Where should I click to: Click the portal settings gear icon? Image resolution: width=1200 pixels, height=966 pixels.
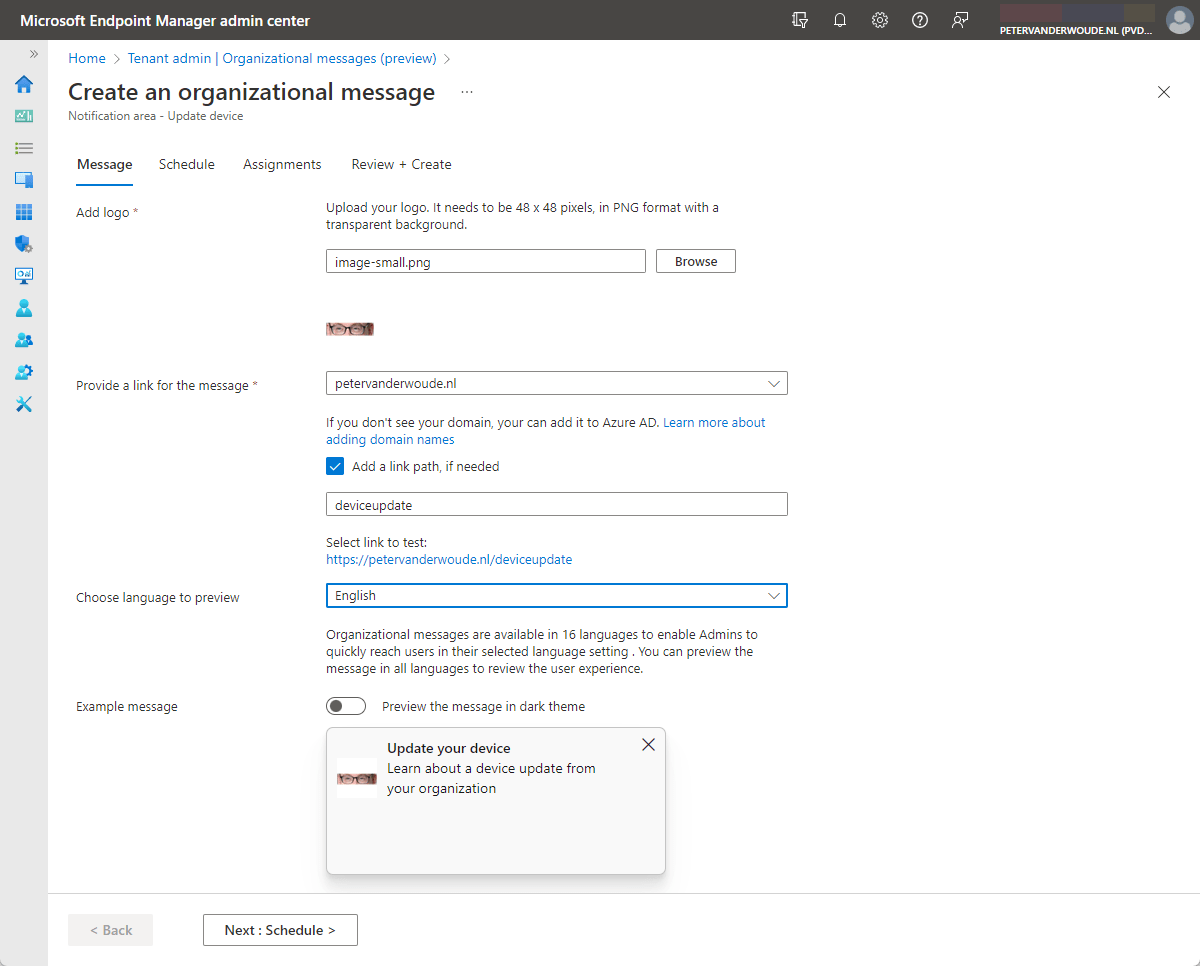coord(879,19)
